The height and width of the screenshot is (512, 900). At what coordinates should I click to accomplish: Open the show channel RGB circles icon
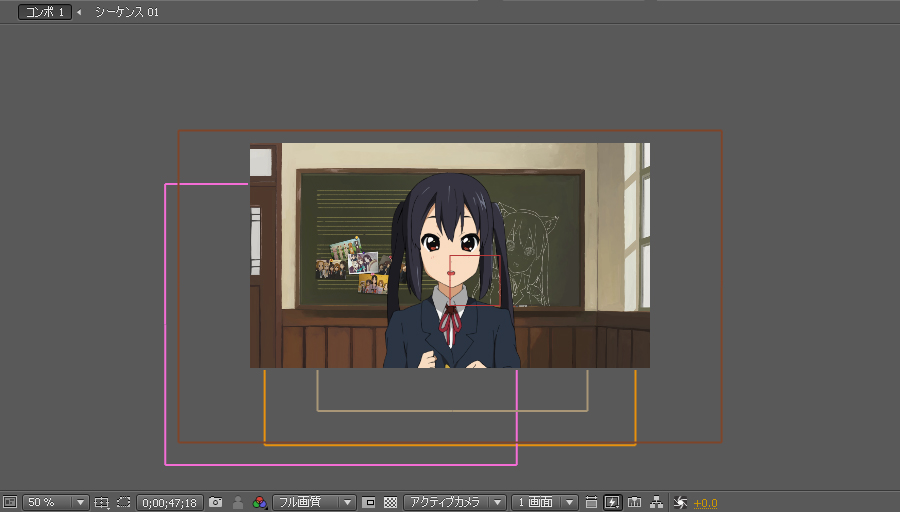259,503
